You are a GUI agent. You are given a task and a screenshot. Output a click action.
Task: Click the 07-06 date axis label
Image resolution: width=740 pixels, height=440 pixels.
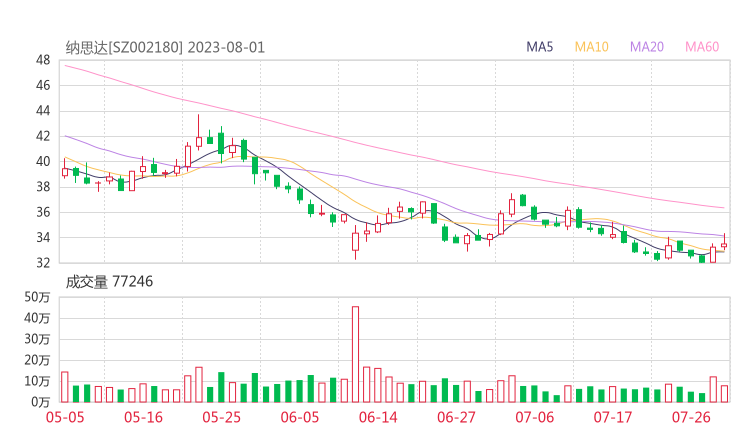535,417
